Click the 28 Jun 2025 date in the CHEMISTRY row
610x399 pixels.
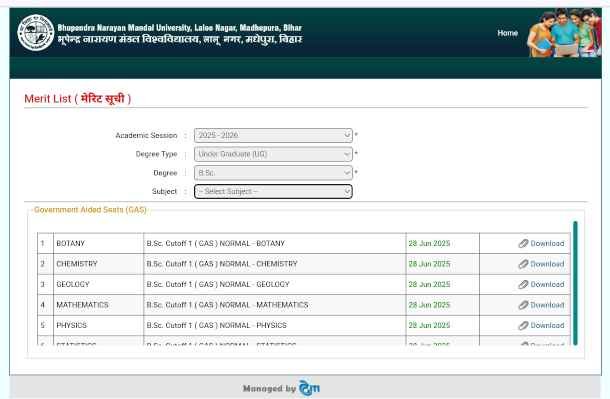click(x=429, y=264)
